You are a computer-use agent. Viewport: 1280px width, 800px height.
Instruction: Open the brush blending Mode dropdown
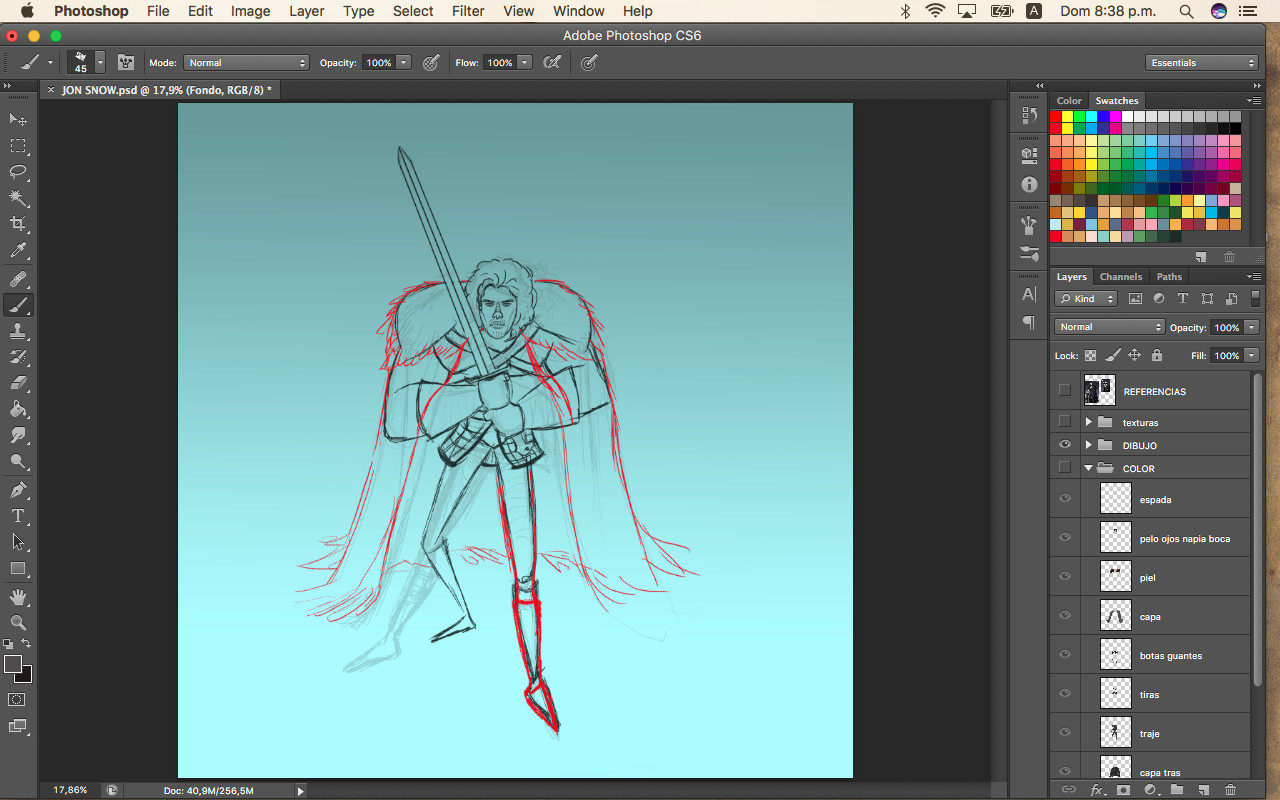[246, 62]
